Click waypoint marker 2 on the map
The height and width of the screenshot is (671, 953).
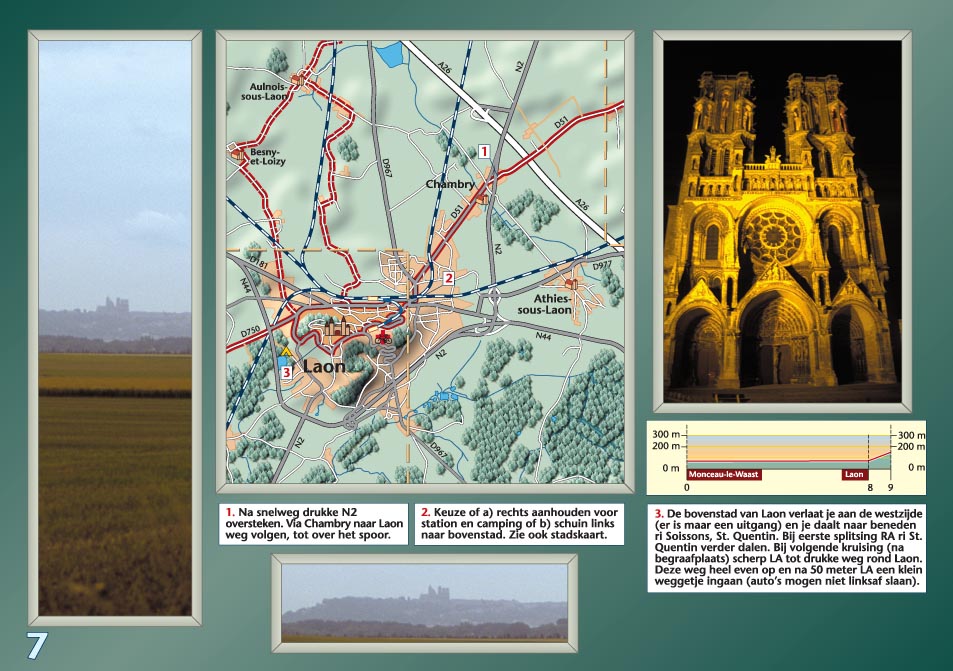[x=449, y=278]
